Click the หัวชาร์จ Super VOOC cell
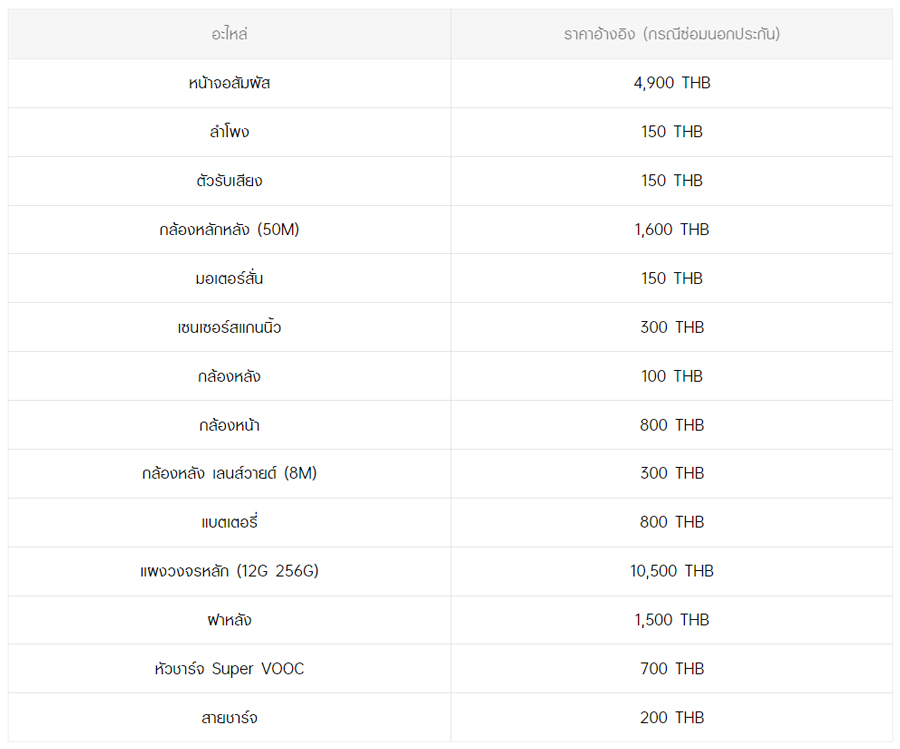The image size is (900, 749). click(229, 668)
